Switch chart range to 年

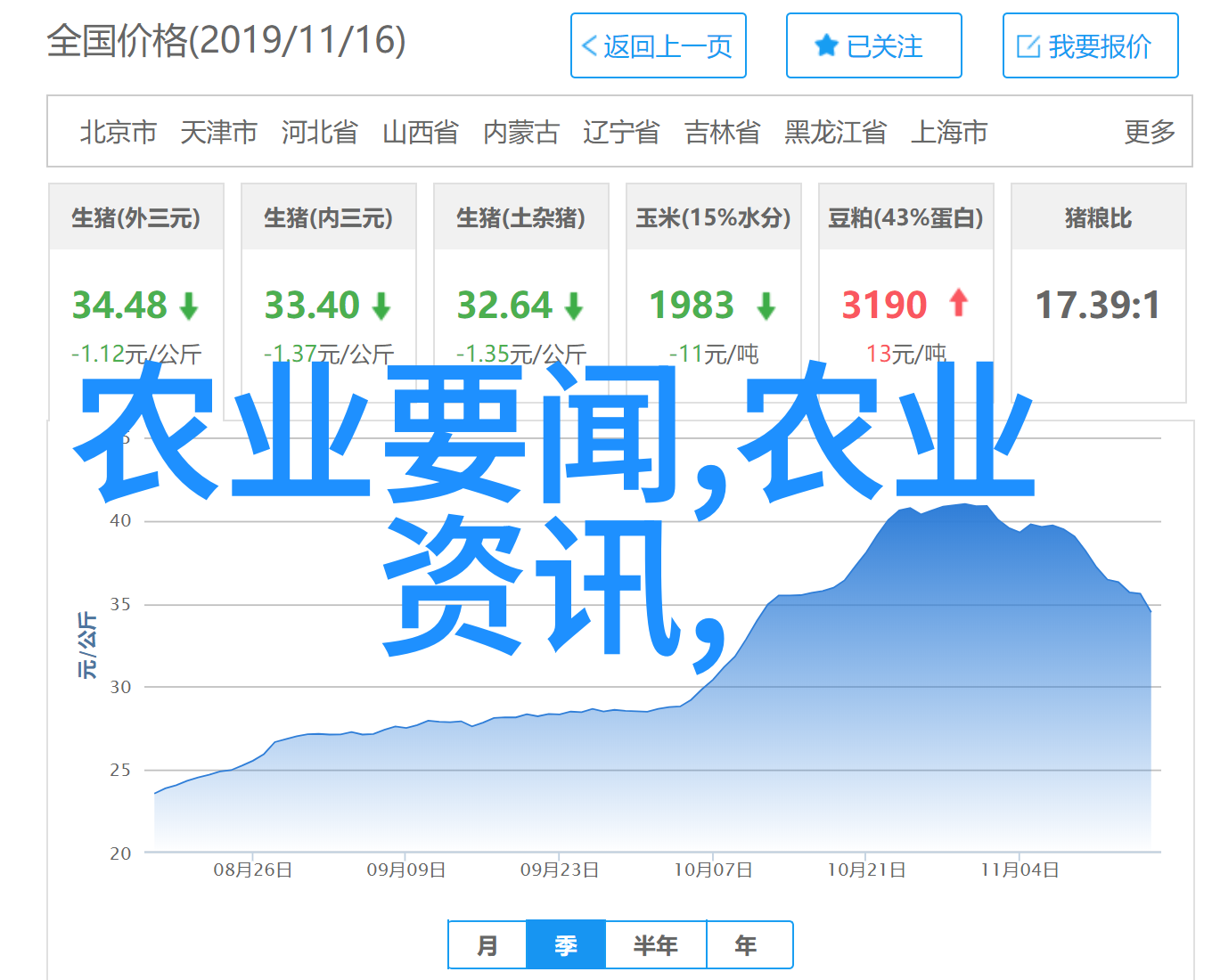coord(749,944)
